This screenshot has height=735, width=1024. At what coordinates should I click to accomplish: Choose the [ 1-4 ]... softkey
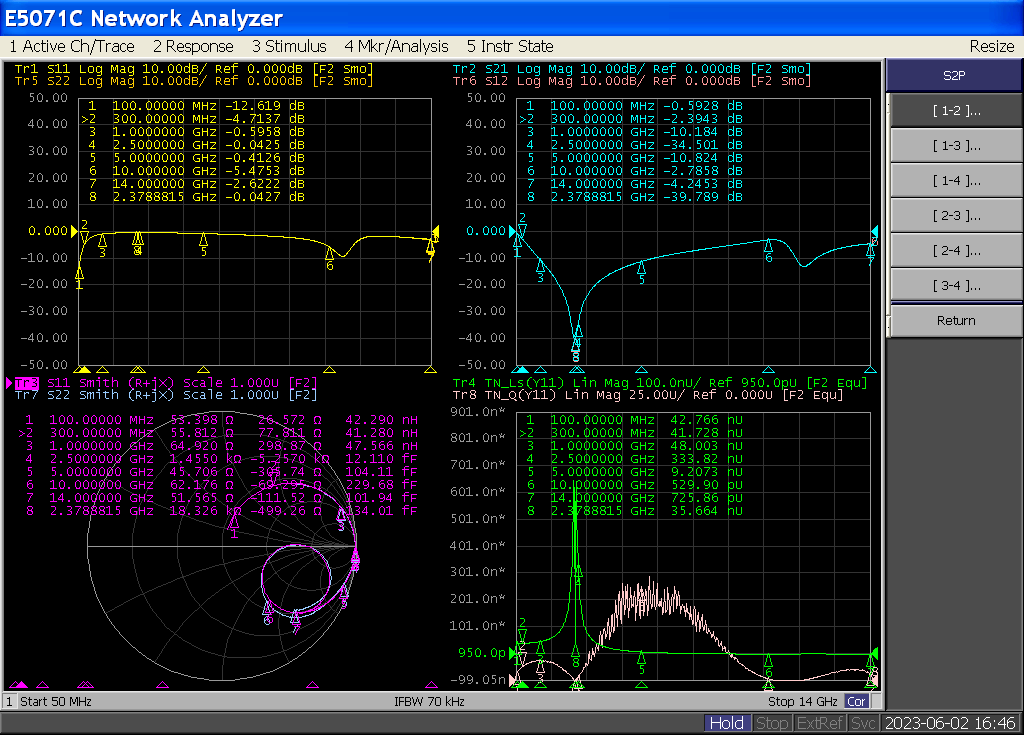click(x=956, y=181)
